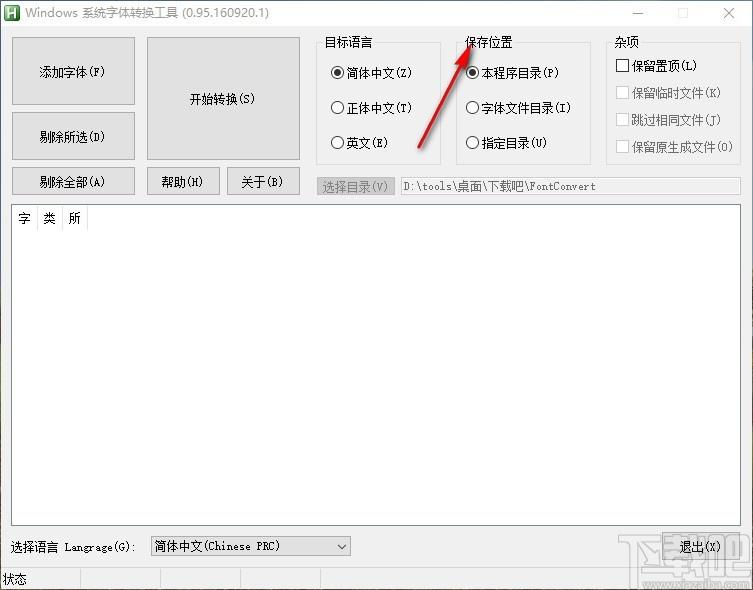Click the dropdown arrow beside 简体中文(Chinese PRC)
This screenshot has height=590, width=753.
[341, 546]
